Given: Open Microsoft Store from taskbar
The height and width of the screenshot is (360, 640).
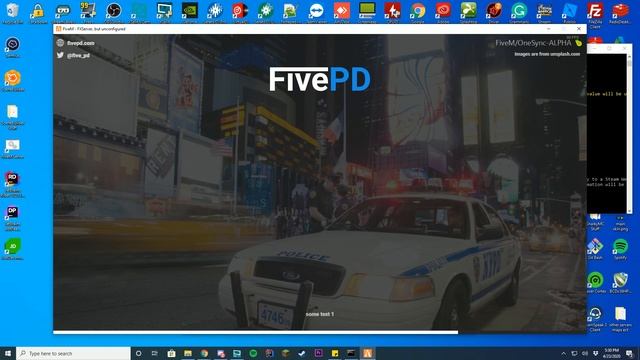Looking at the screenshot, I should coord(171,353).
